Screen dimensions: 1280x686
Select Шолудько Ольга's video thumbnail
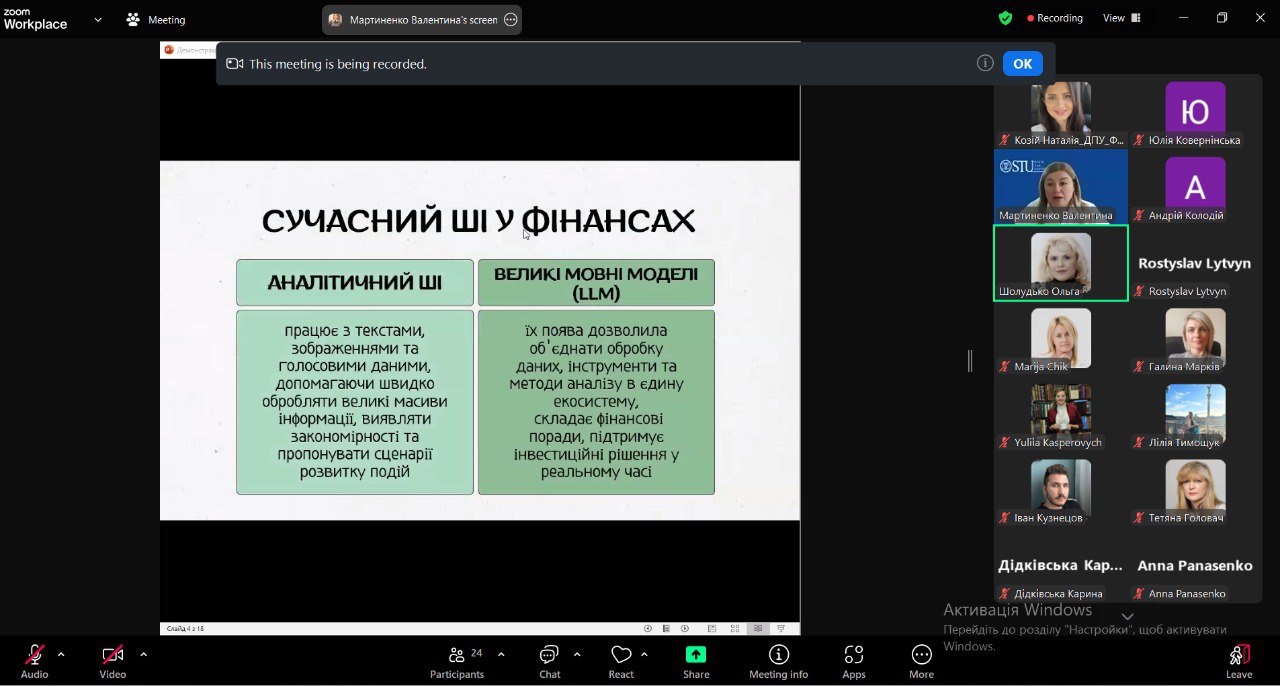[1060, 263]
